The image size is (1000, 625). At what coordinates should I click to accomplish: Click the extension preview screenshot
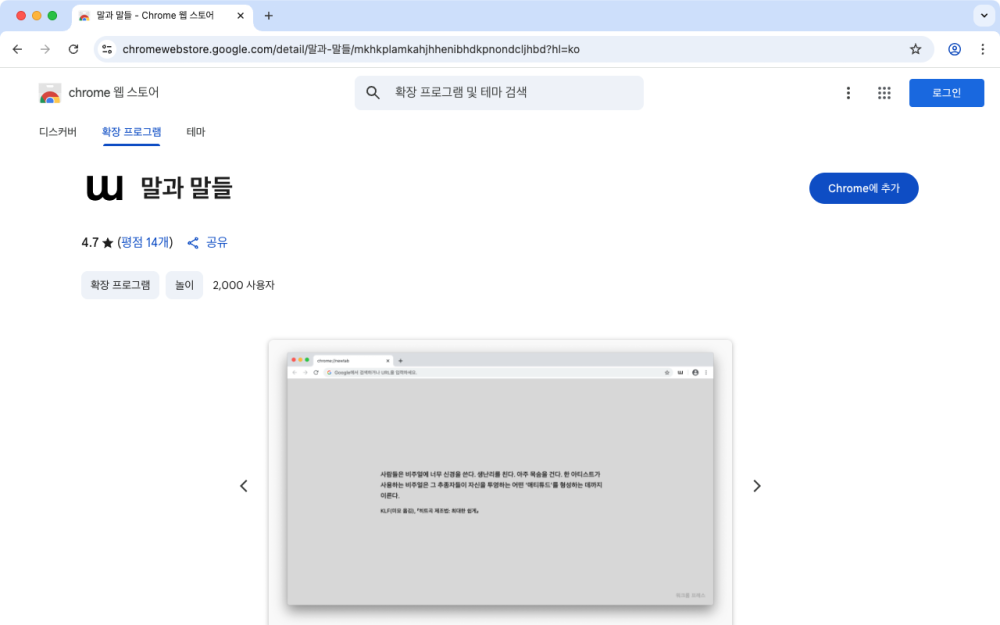[x=500, y=478]
